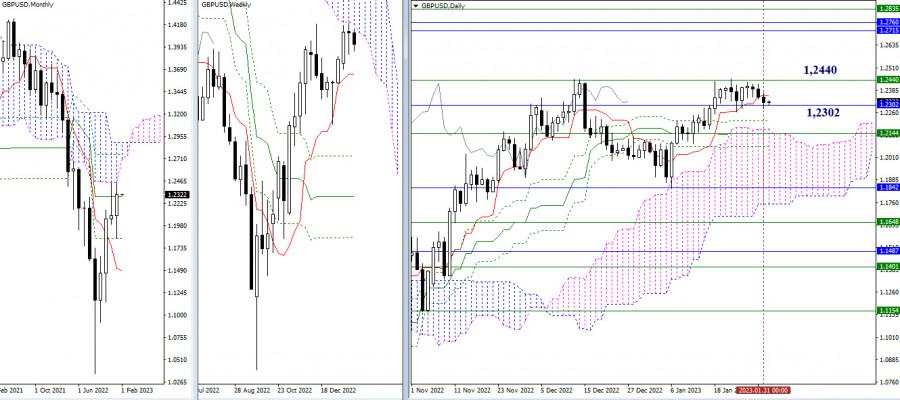Screen dimensions: 900x400
Task: Select the current price label 1.2302
Action: coord(888,104)
